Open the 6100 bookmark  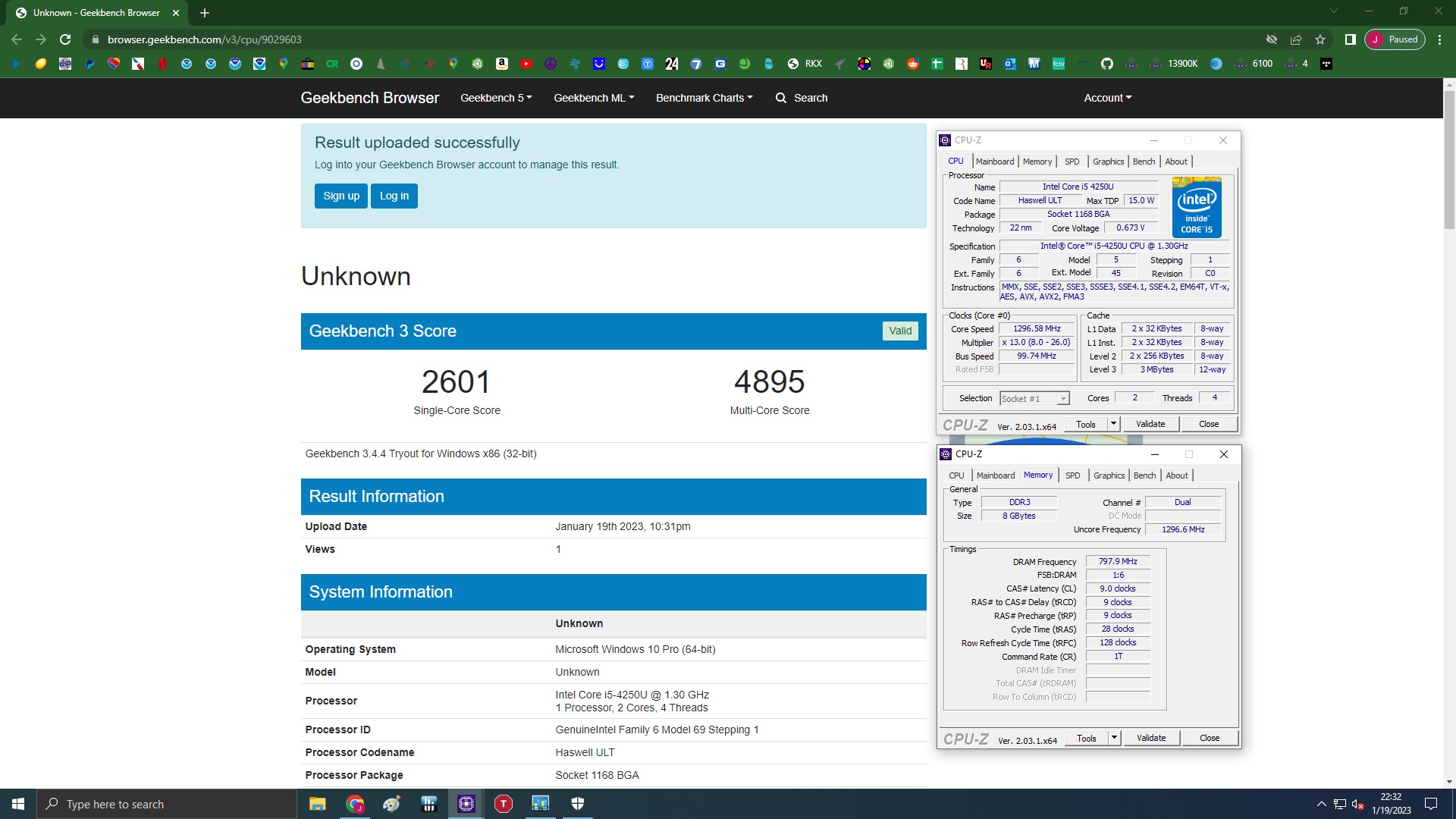pos(1254,64)
